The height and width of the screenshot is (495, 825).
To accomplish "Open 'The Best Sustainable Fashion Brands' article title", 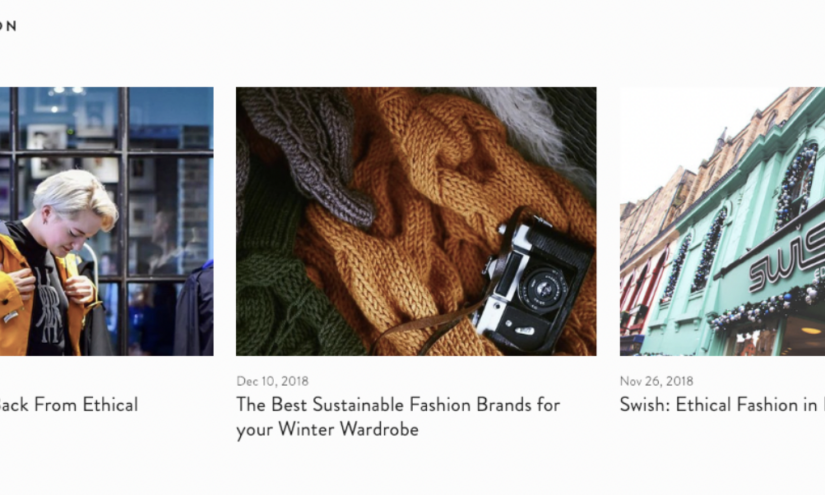I will tap(398, 417).
